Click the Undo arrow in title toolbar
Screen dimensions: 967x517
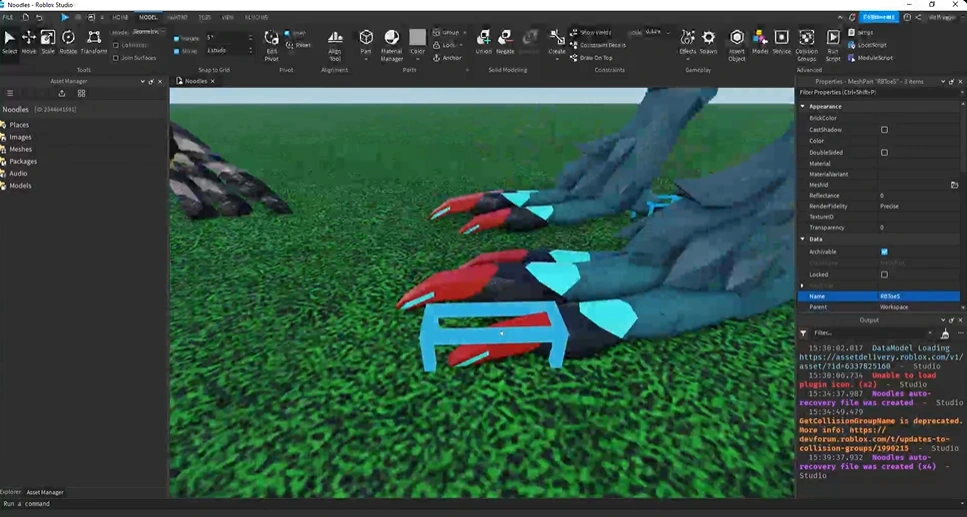tap(39, 17)
